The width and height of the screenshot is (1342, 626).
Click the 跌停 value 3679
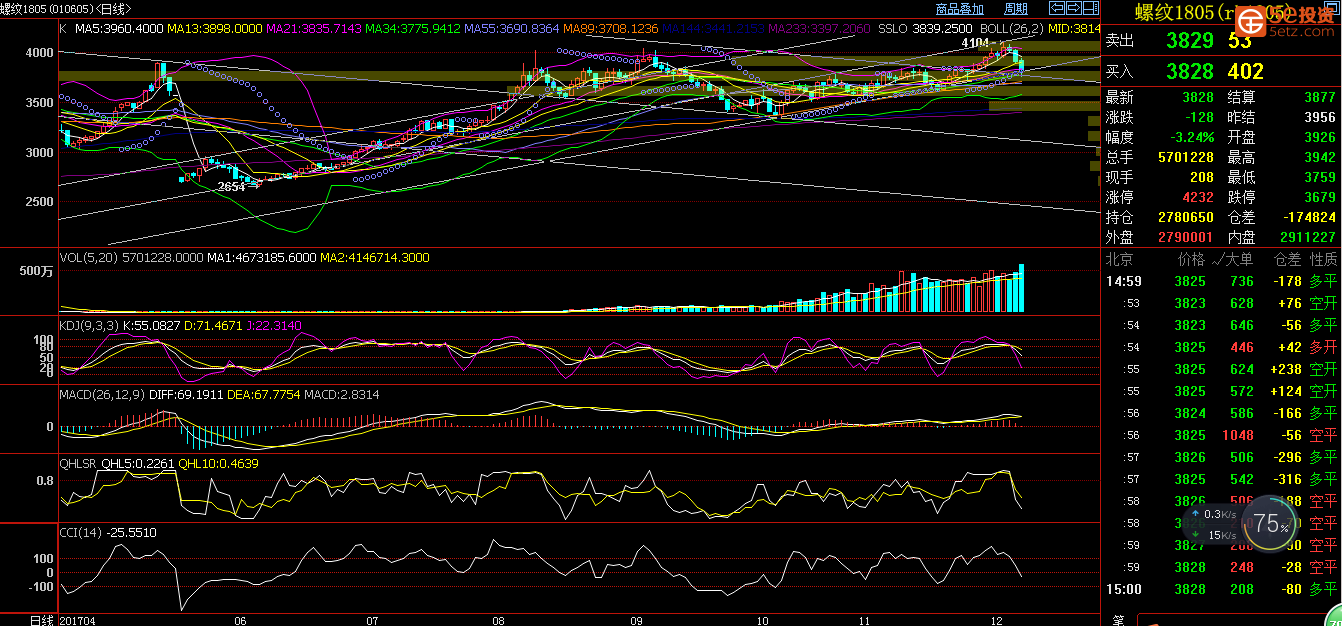coord(1320,197)
